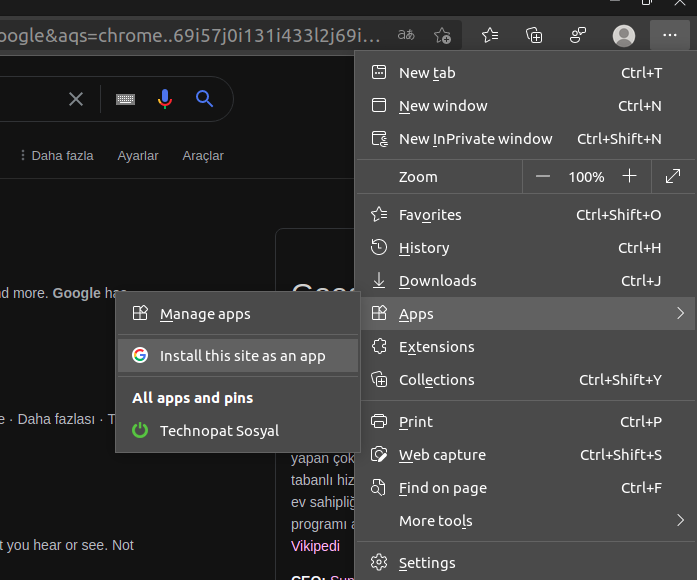This screenshot has height=580, width=697.
Task: Follow the Vikipedi link
Action: click(x=315, y=546)
